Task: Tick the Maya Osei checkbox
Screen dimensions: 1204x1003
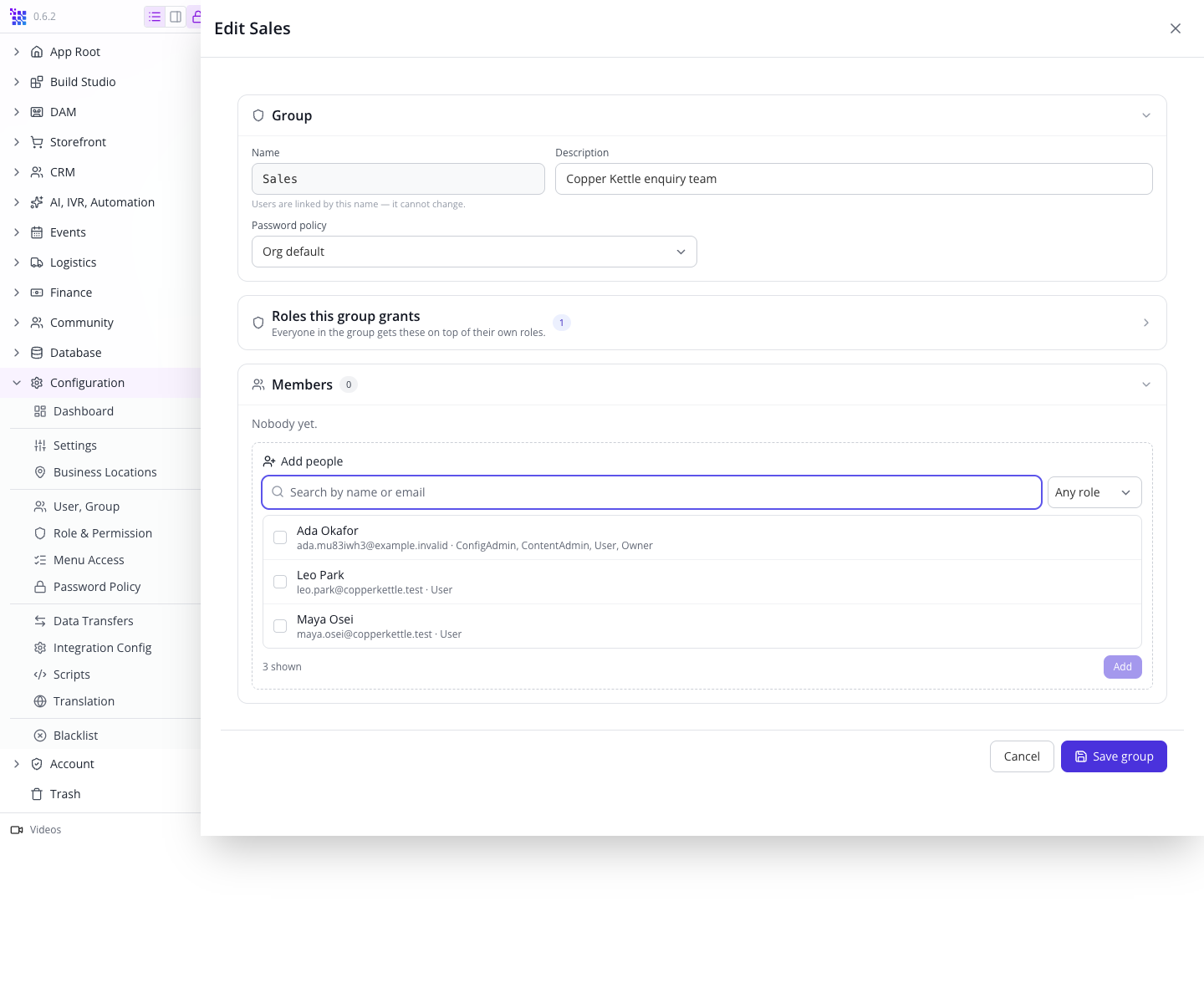Action: click(280, 626)
